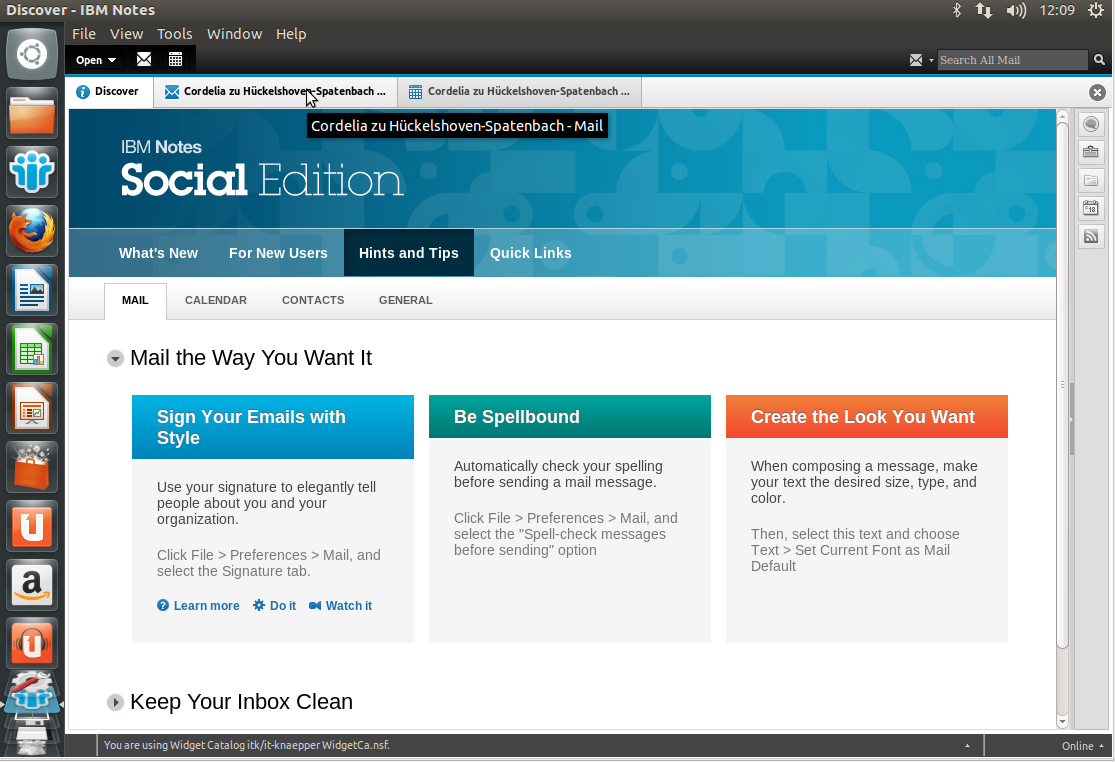Viewport: 1115px width, 762px height.
Task: Launch the Files manager from the launcher
Action: [32, 113]
